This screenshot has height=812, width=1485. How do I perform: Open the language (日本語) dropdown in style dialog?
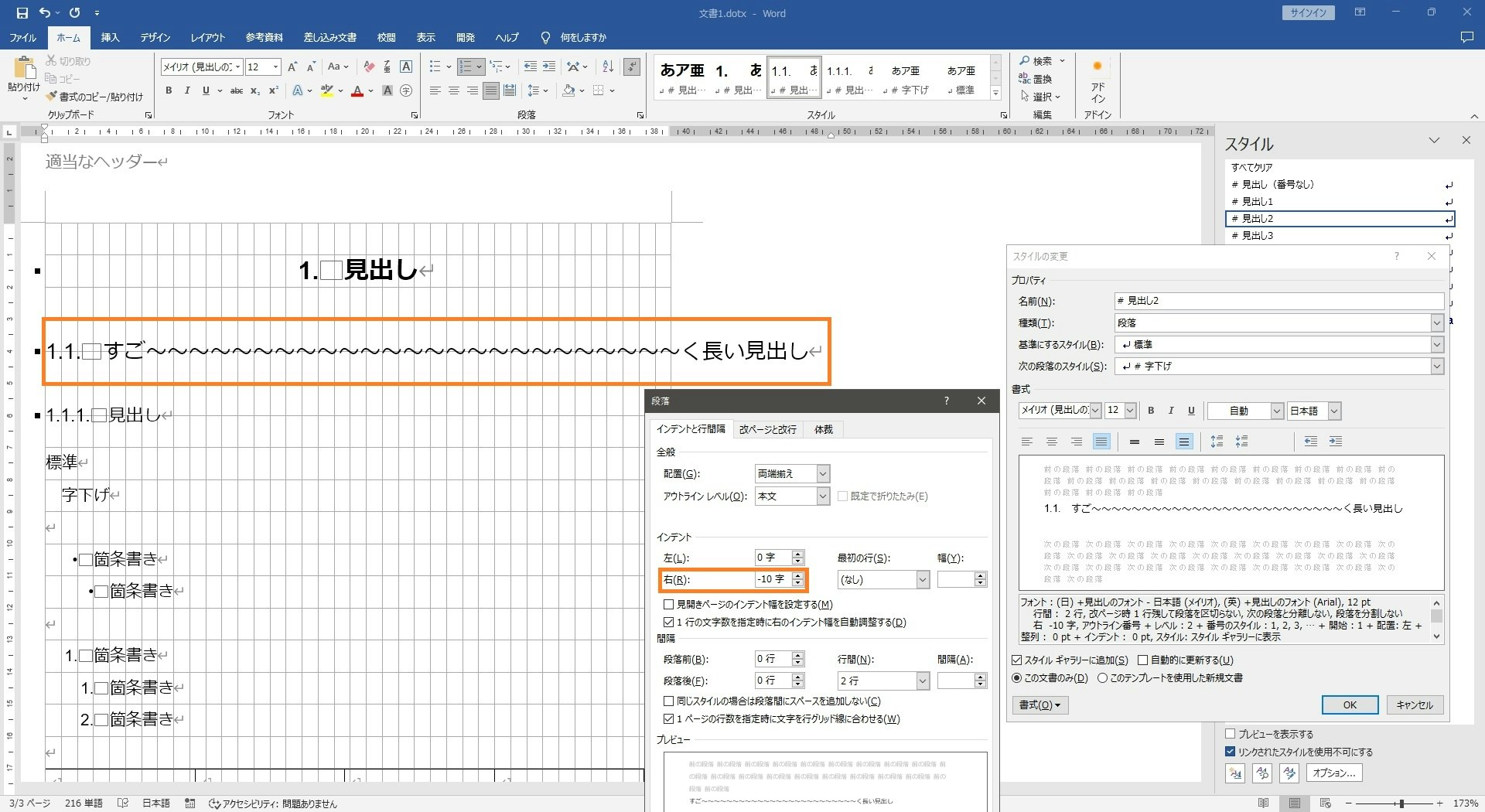[x=1334, y=411]
